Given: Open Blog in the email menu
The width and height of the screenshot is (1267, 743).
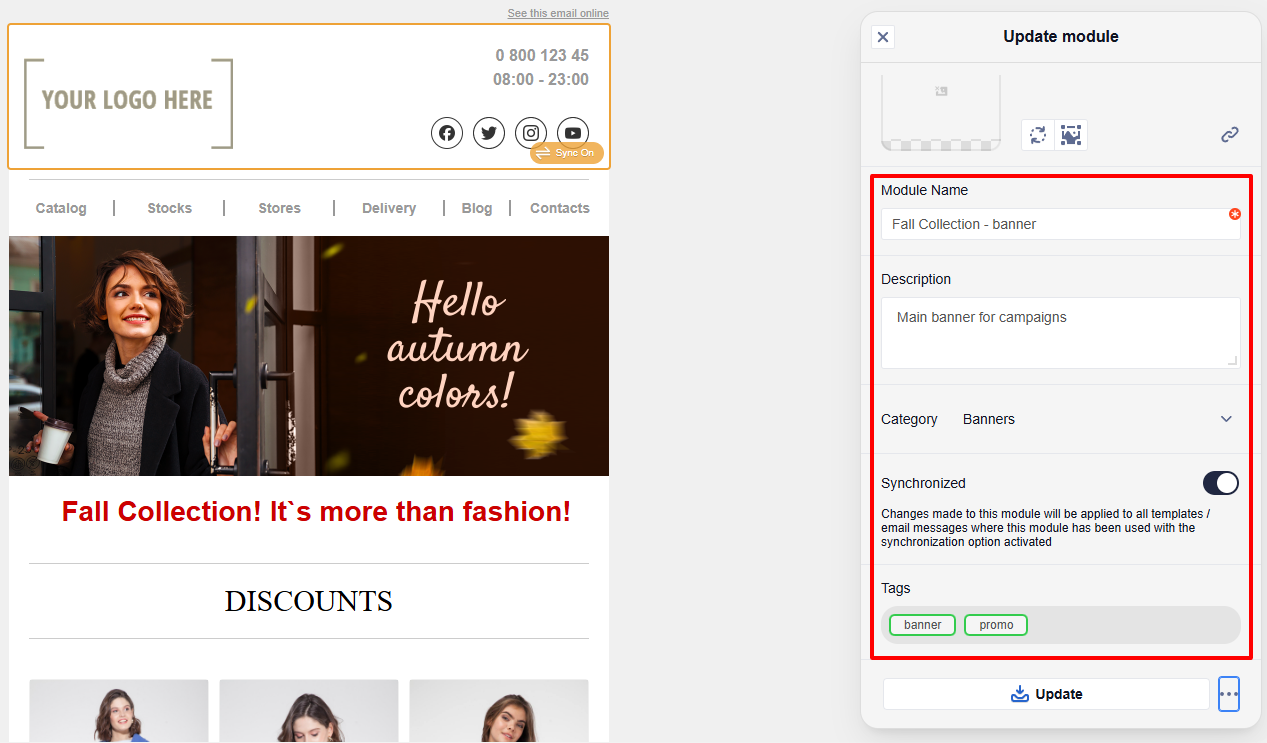Looking at the screenshot, I should pos(477,208).
